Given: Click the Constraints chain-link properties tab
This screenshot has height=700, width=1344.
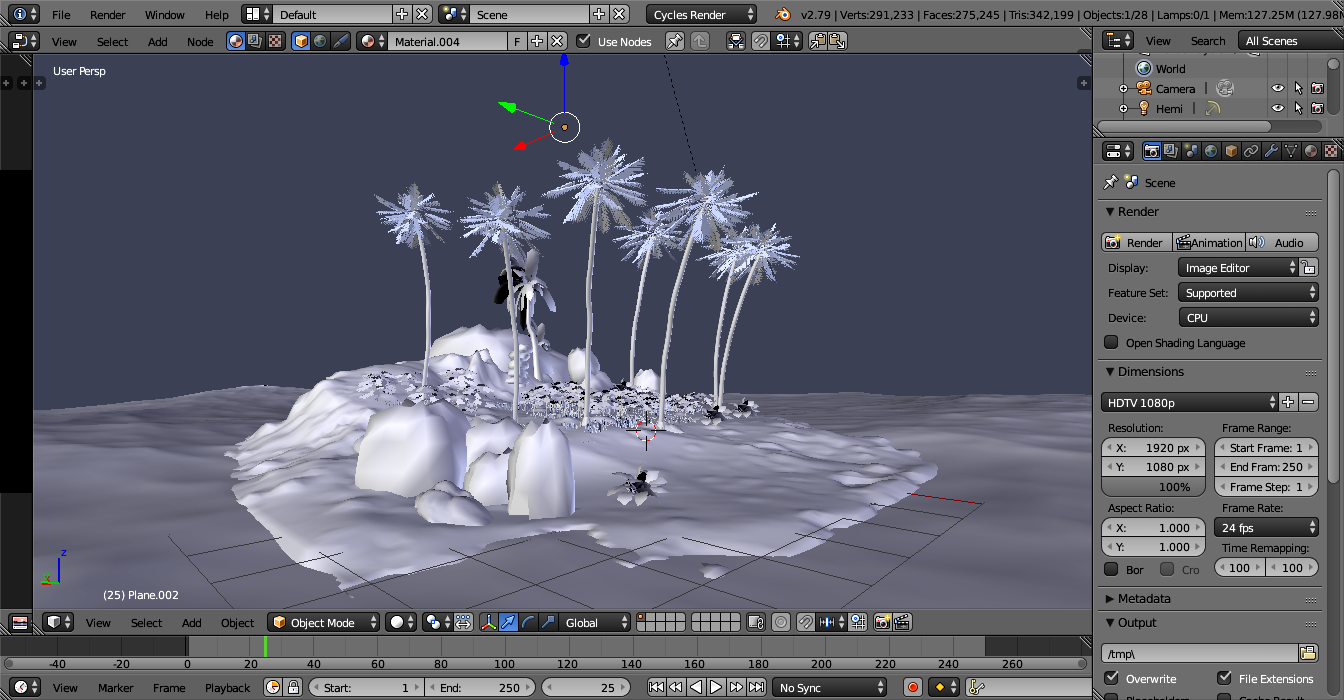Looking at the screenshot, I should [1251, 151].
